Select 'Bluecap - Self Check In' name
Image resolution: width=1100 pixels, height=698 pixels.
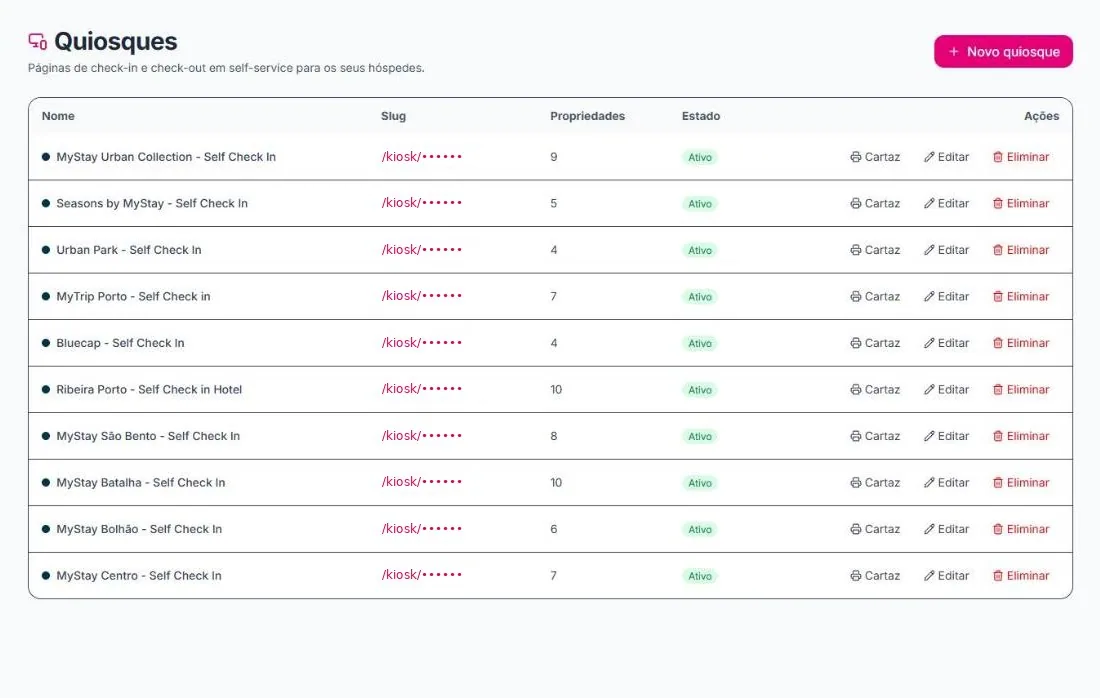click(121, 343)
